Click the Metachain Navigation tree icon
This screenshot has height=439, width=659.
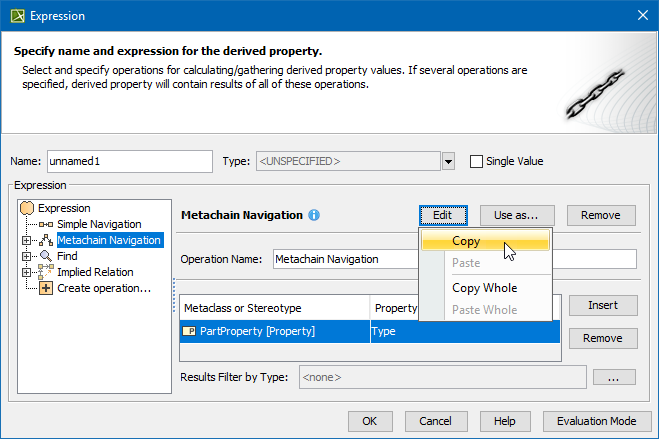[46, 240]
